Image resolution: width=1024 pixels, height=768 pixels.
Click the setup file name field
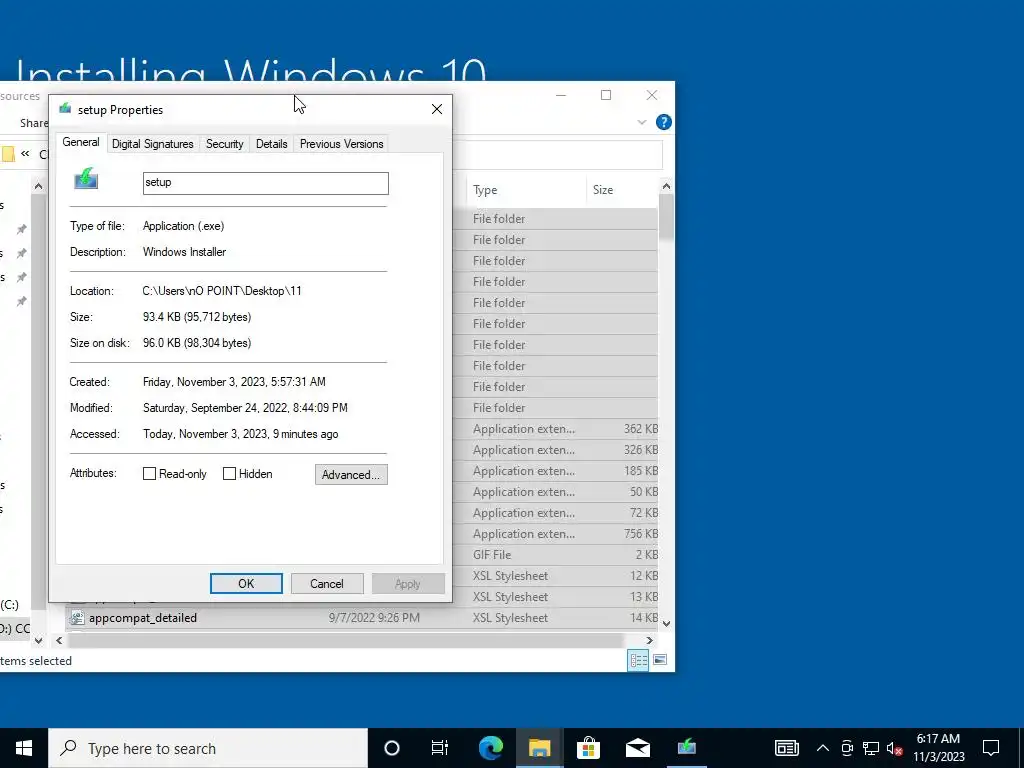tap(266, 183)
